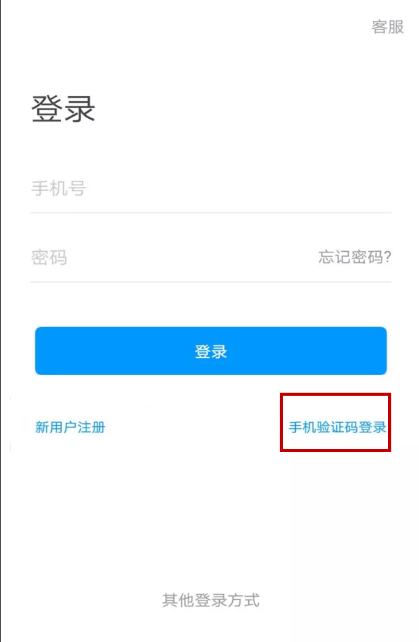This screenshot has width=419, height=642.
Task: Contact support at the top-right corner
Action: [387, 27]
